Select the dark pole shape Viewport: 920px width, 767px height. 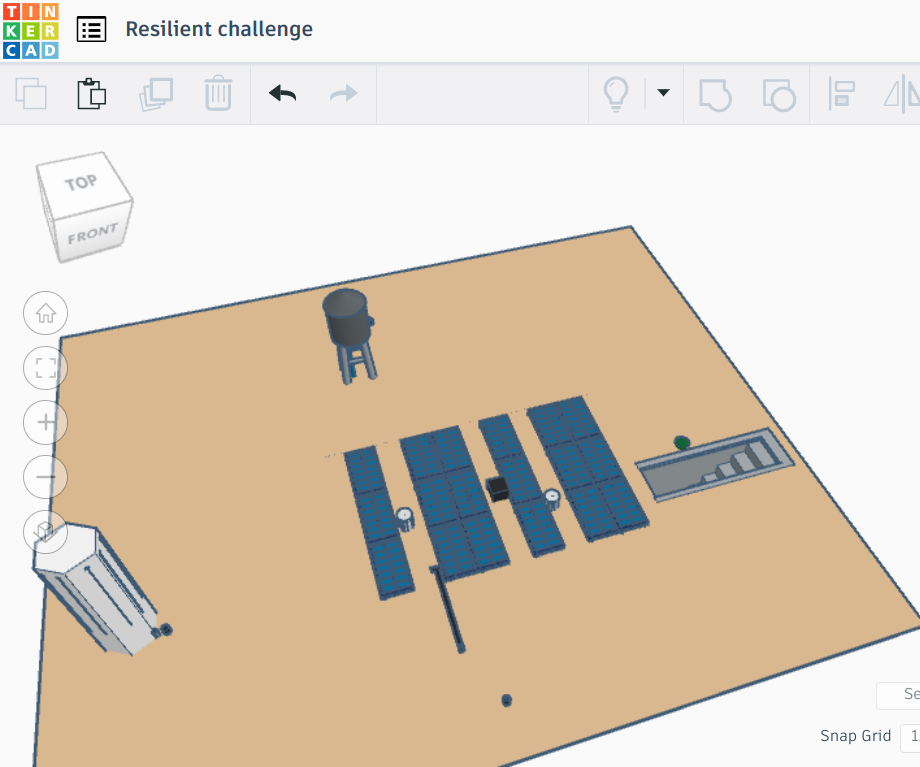pos(448,609)
